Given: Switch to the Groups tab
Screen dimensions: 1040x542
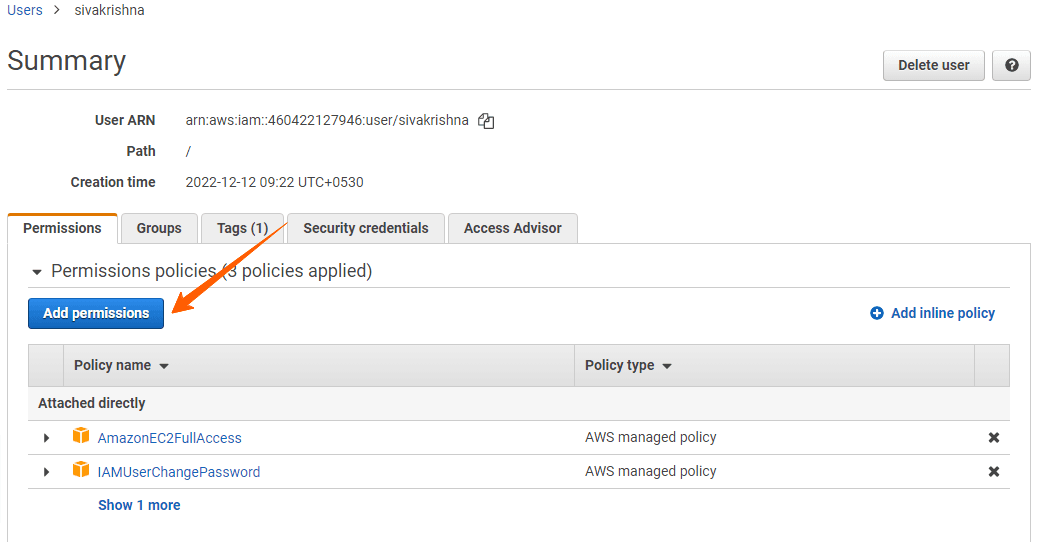Looking at the screenshot, I should coord(159,229).
